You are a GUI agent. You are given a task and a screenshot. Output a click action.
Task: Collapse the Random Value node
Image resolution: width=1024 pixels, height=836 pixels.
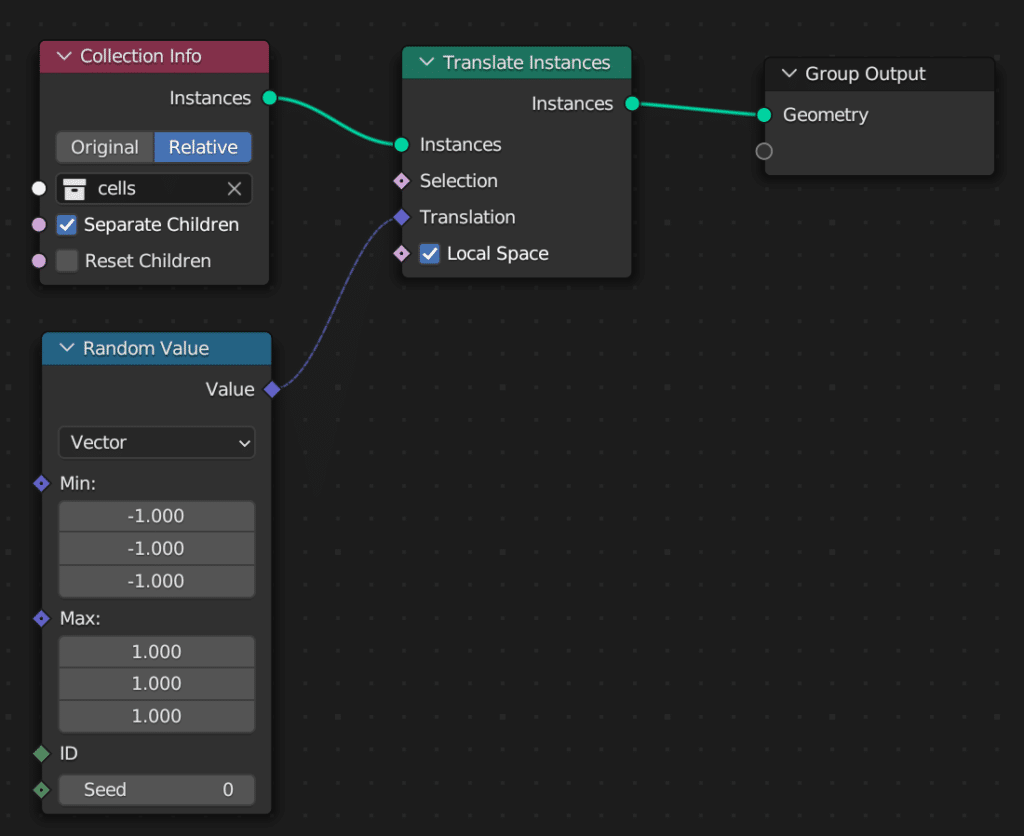[x=68, y=349]
